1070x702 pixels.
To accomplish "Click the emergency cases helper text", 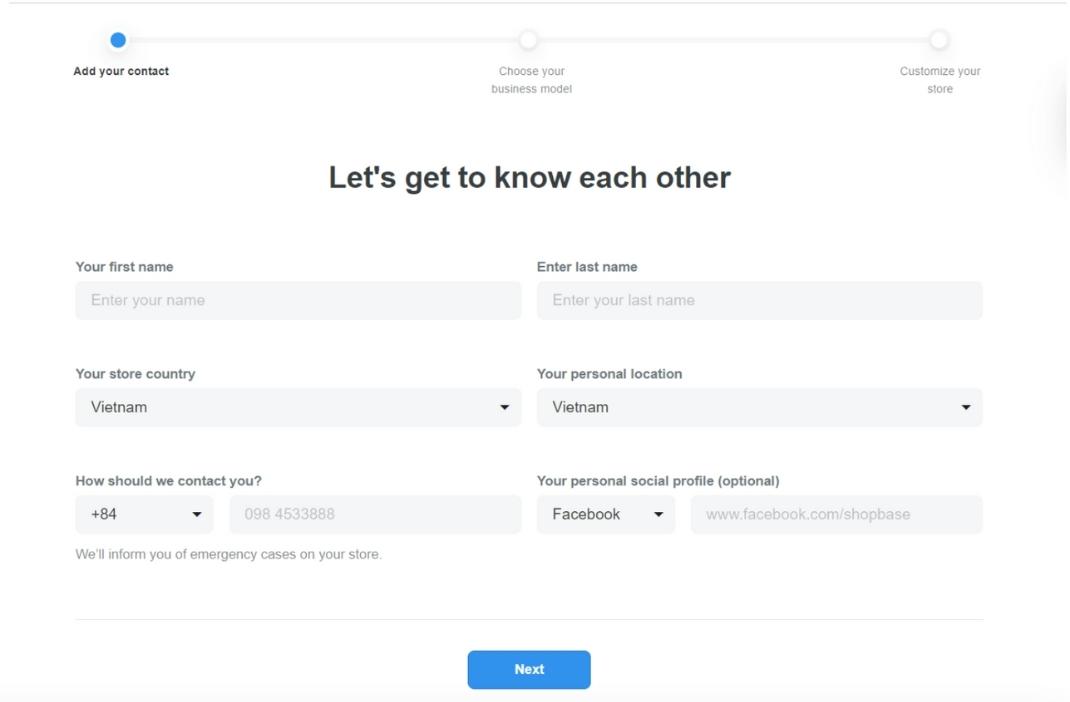I will click(x=228, y=554).
